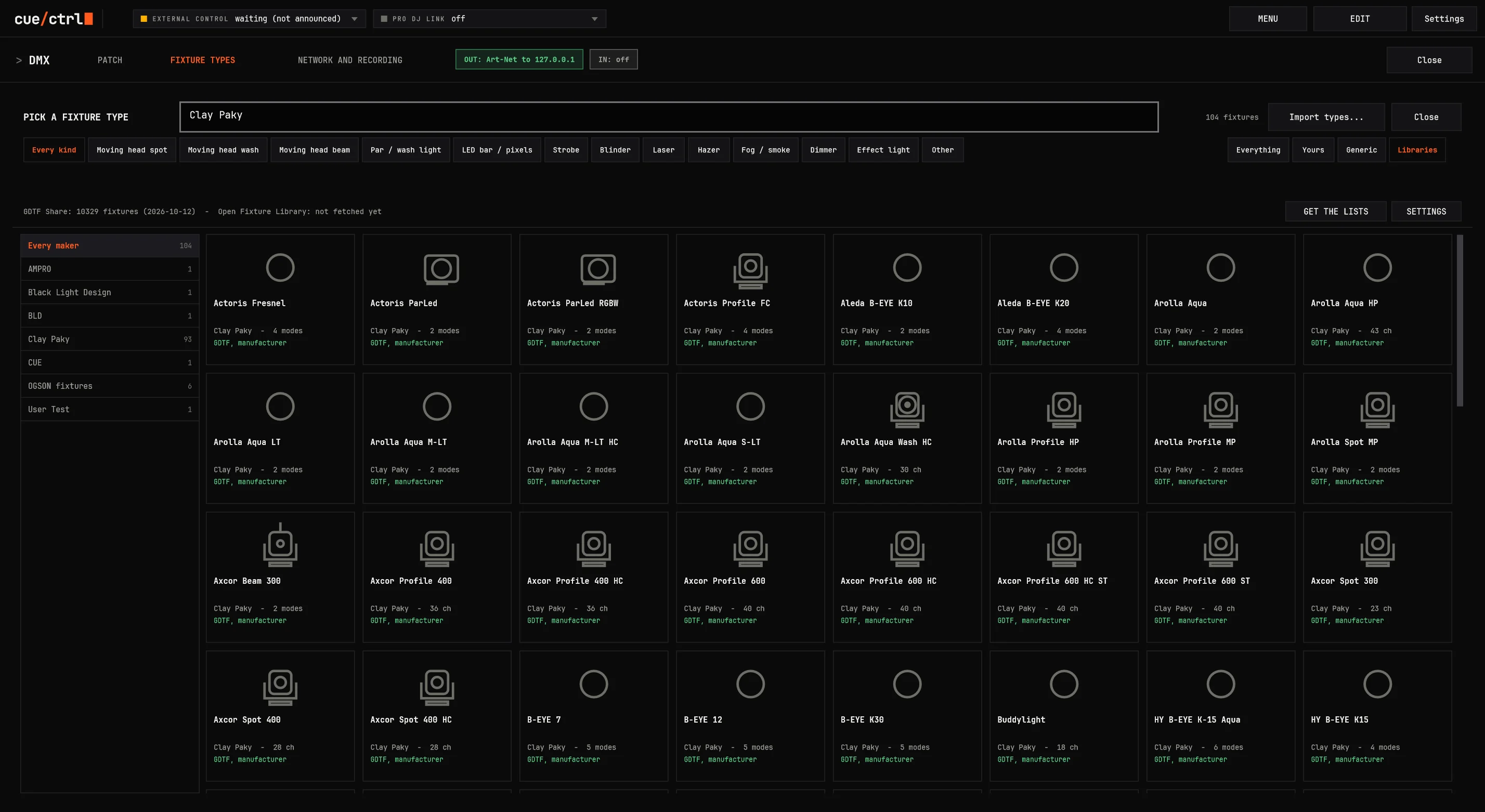Select AMPRO maker
This screenshot has height=812, width=1485.
110,269
